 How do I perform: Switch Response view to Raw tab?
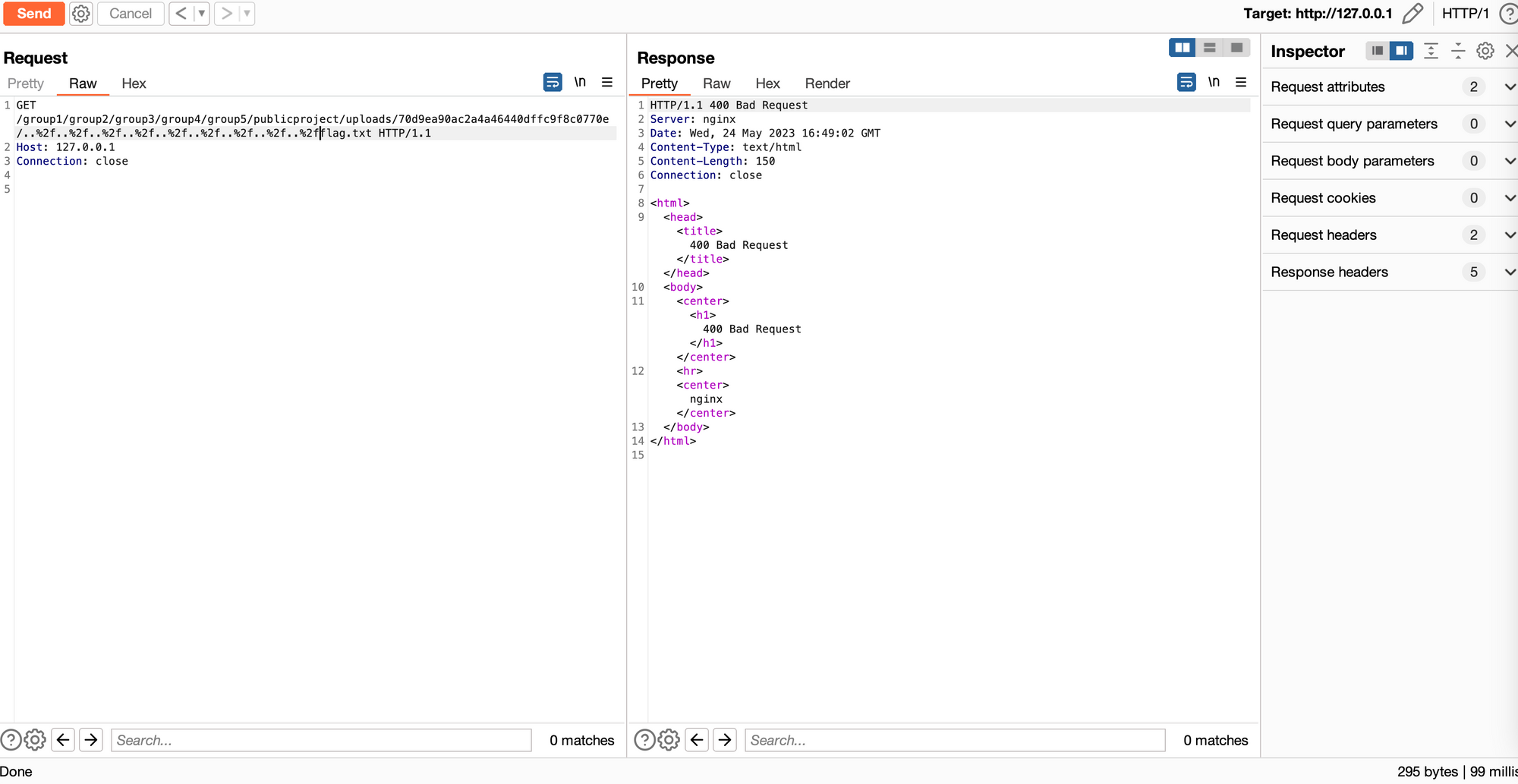(x=716, y=83)
